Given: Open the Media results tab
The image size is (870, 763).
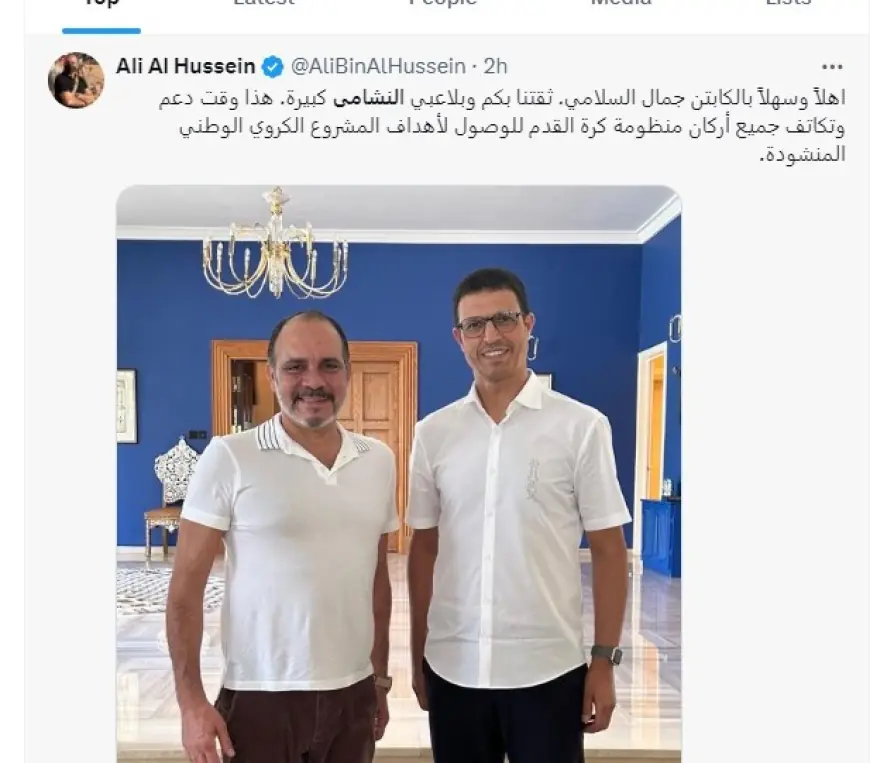Looking at the screenshot, I should tap(621, 3).
